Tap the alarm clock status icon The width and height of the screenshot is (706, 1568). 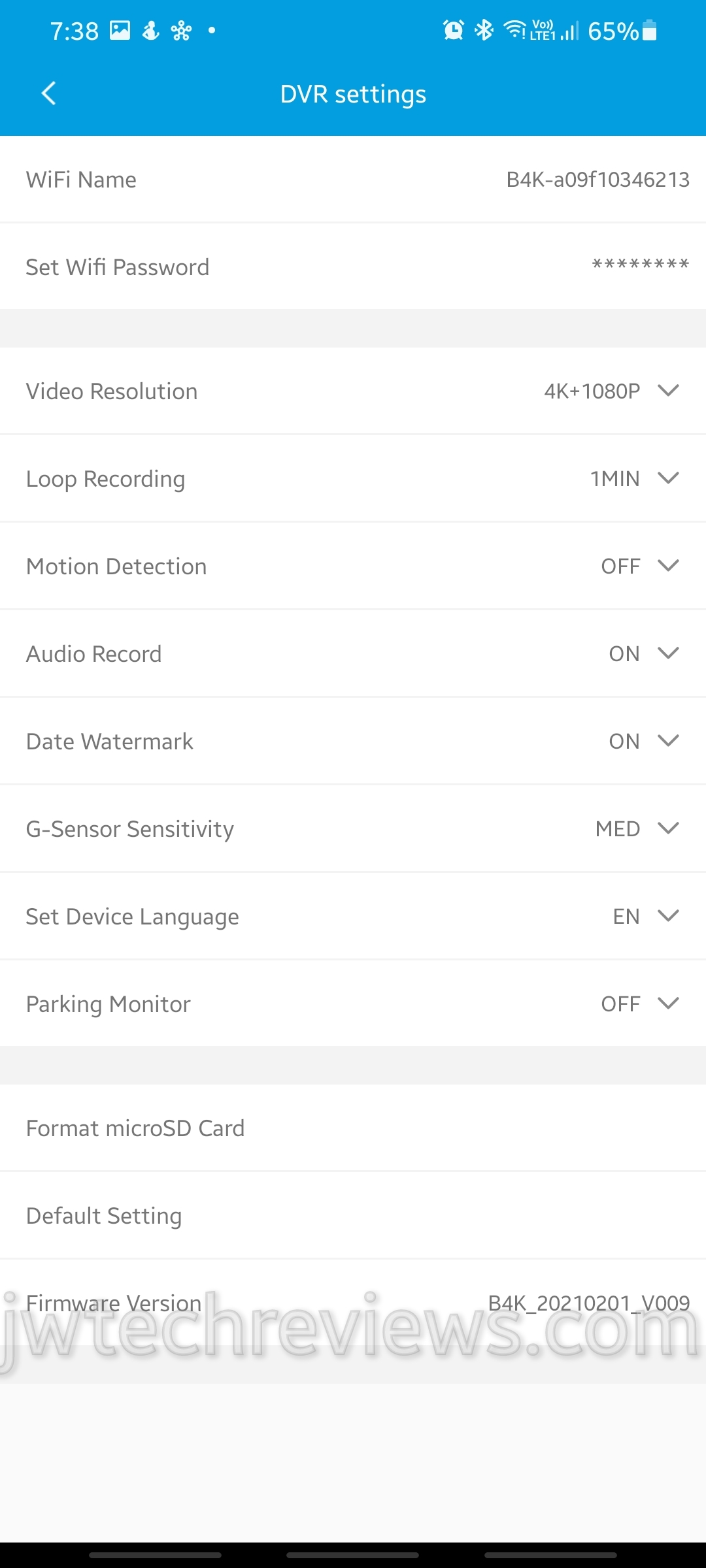453,30
